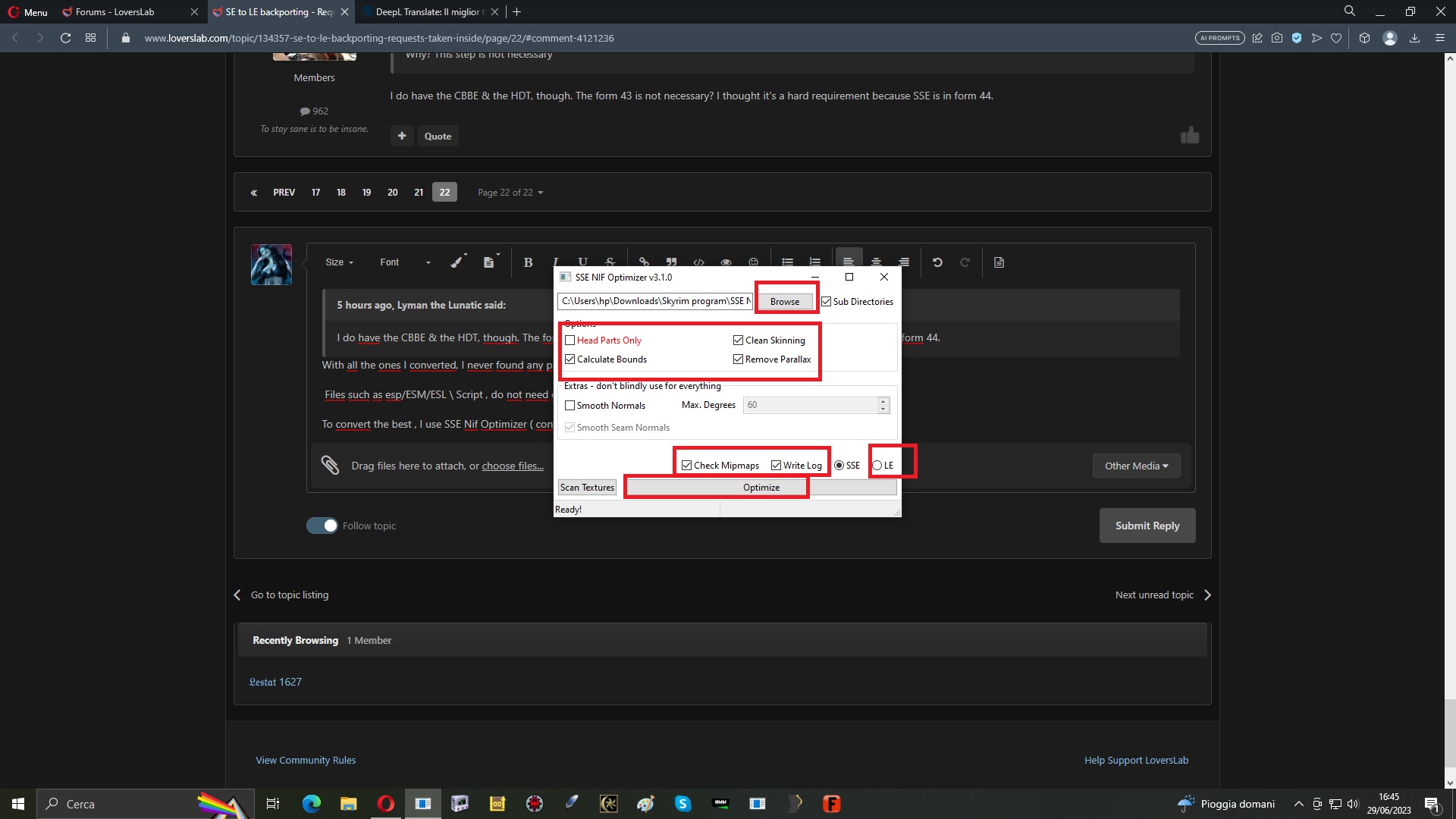This screenshot has width=1456, height=819.
Task: Insert code snippet in reply editor
Action: (x=698, y=262)
